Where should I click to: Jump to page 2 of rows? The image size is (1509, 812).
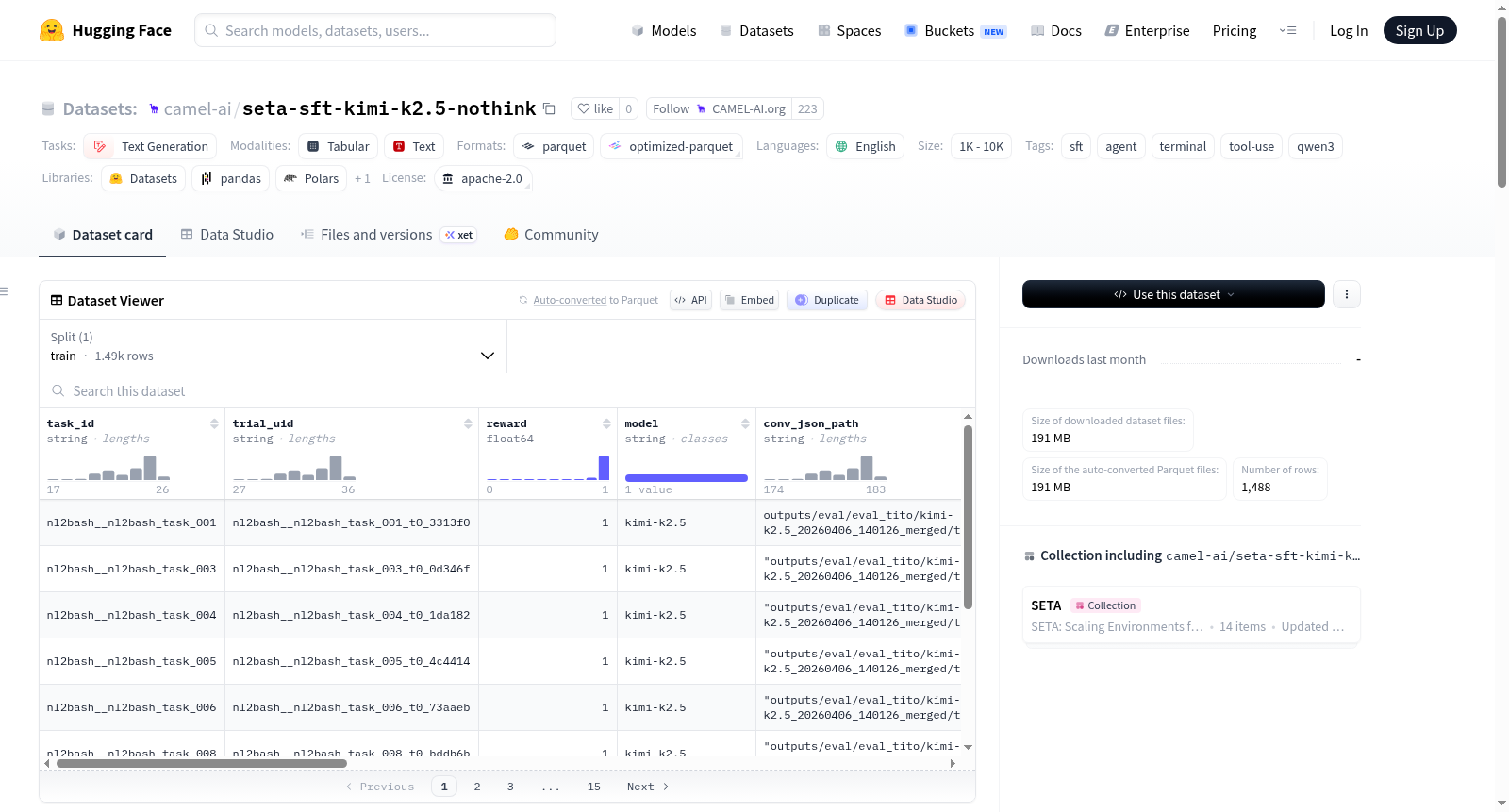(477, 787)
